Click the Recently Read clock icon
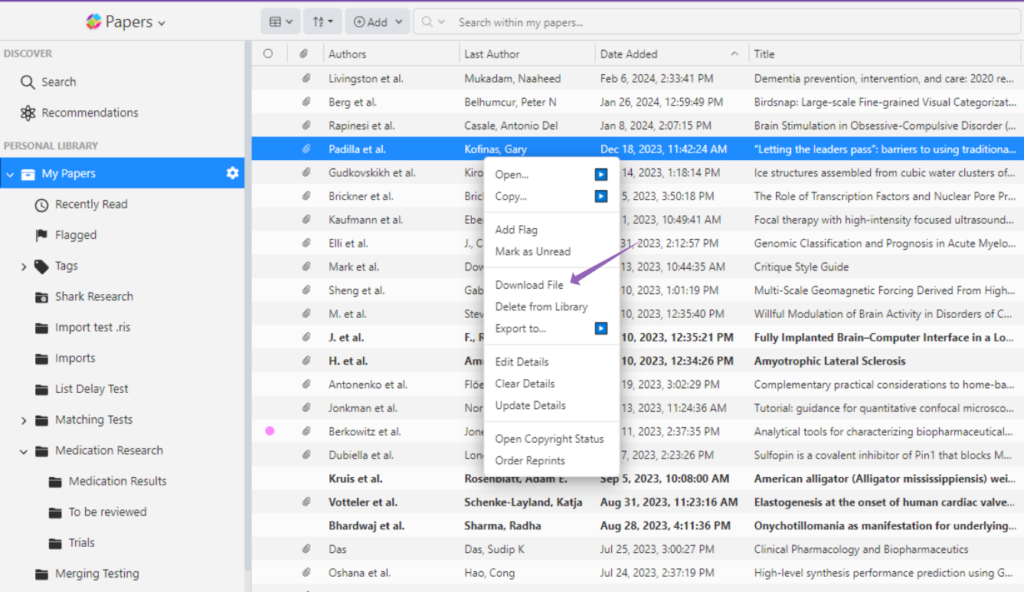This screenshot has width=1024, height=592. 41,205
